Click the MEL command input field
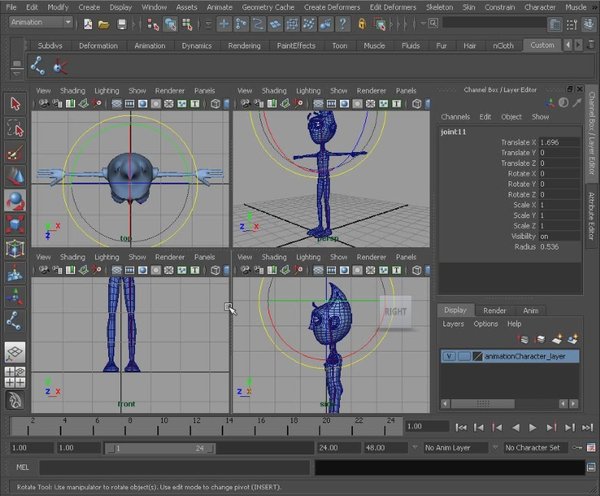Screen dimensions: 600x496 coord(175,467)
